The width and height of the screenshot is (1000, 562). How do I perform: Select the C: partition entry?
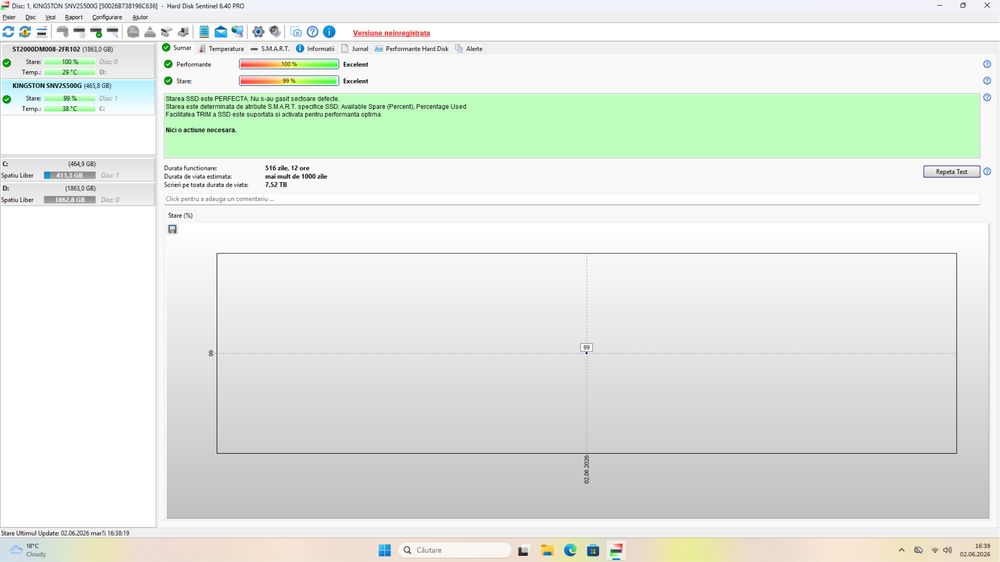tap(77, 170)
